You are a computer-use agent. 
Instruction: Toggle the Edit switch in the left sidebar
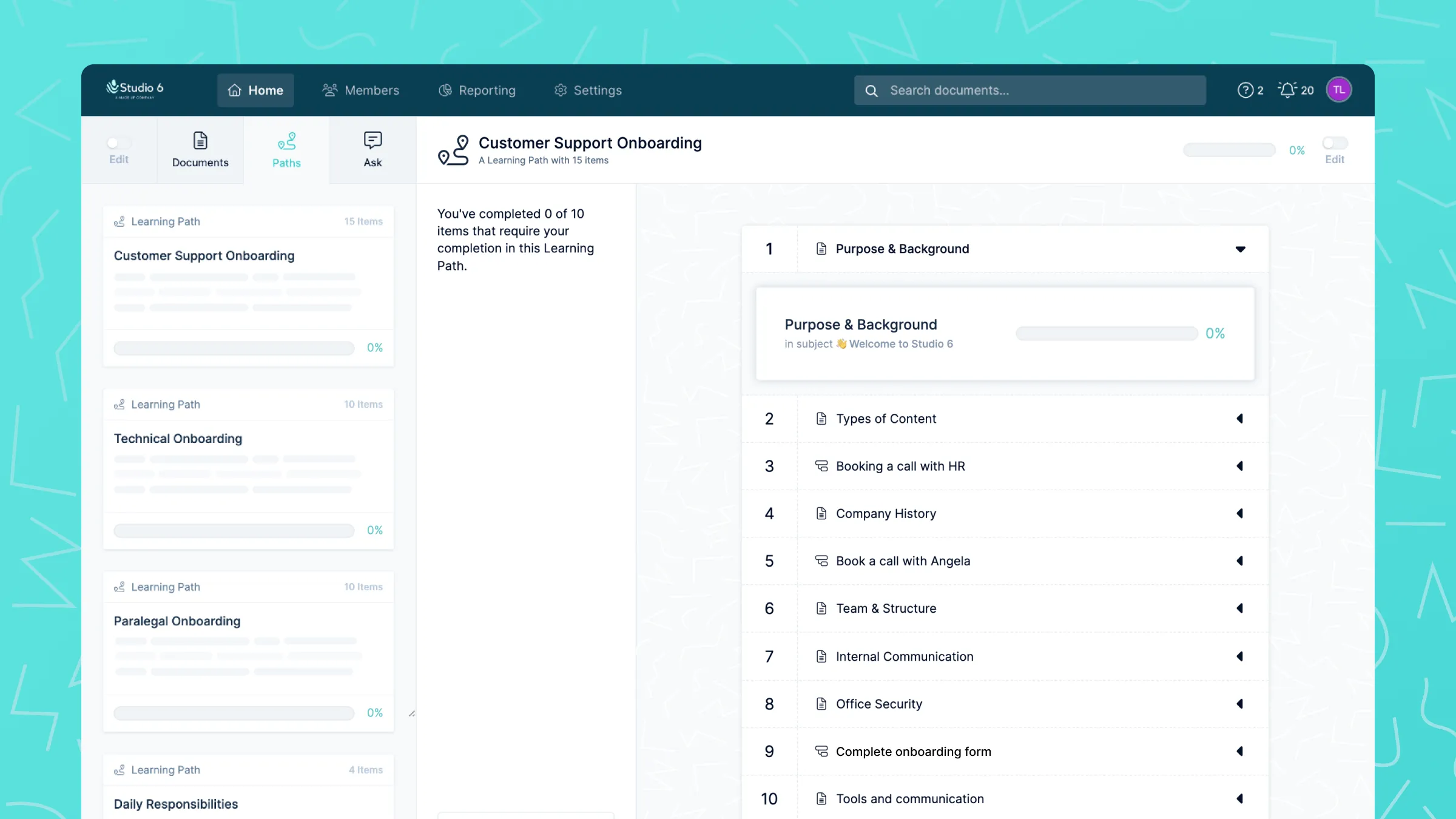(x=119, y=143)
